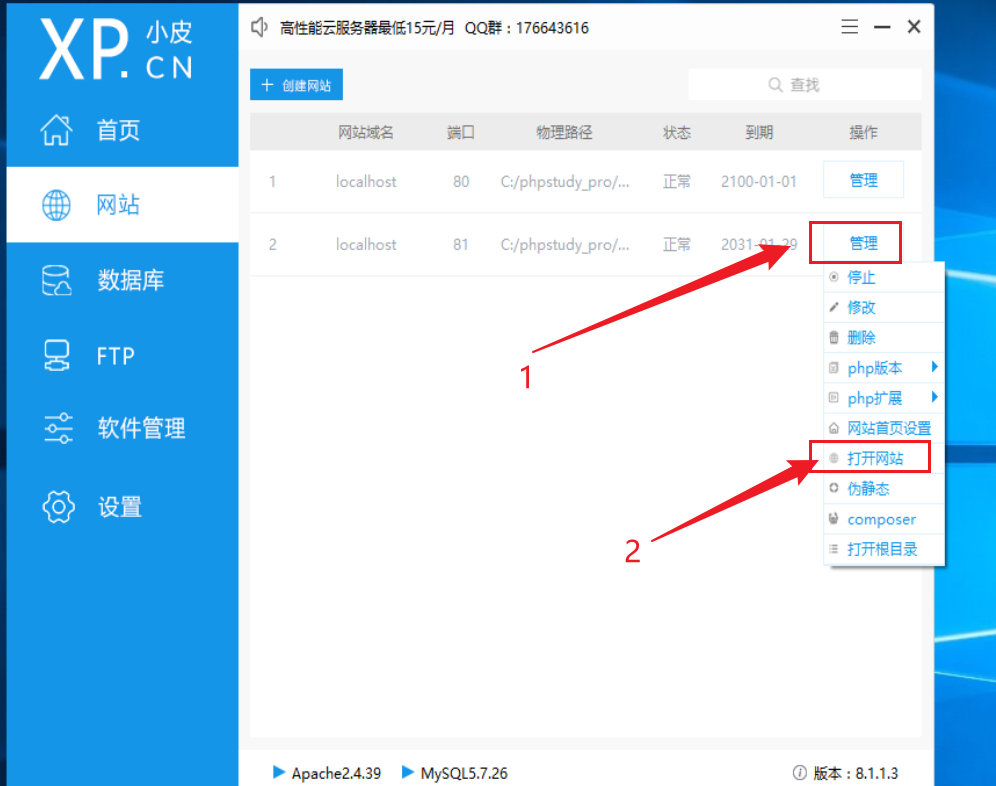
Task: Choose composer menu entry
Action: [x=884, y=519]
